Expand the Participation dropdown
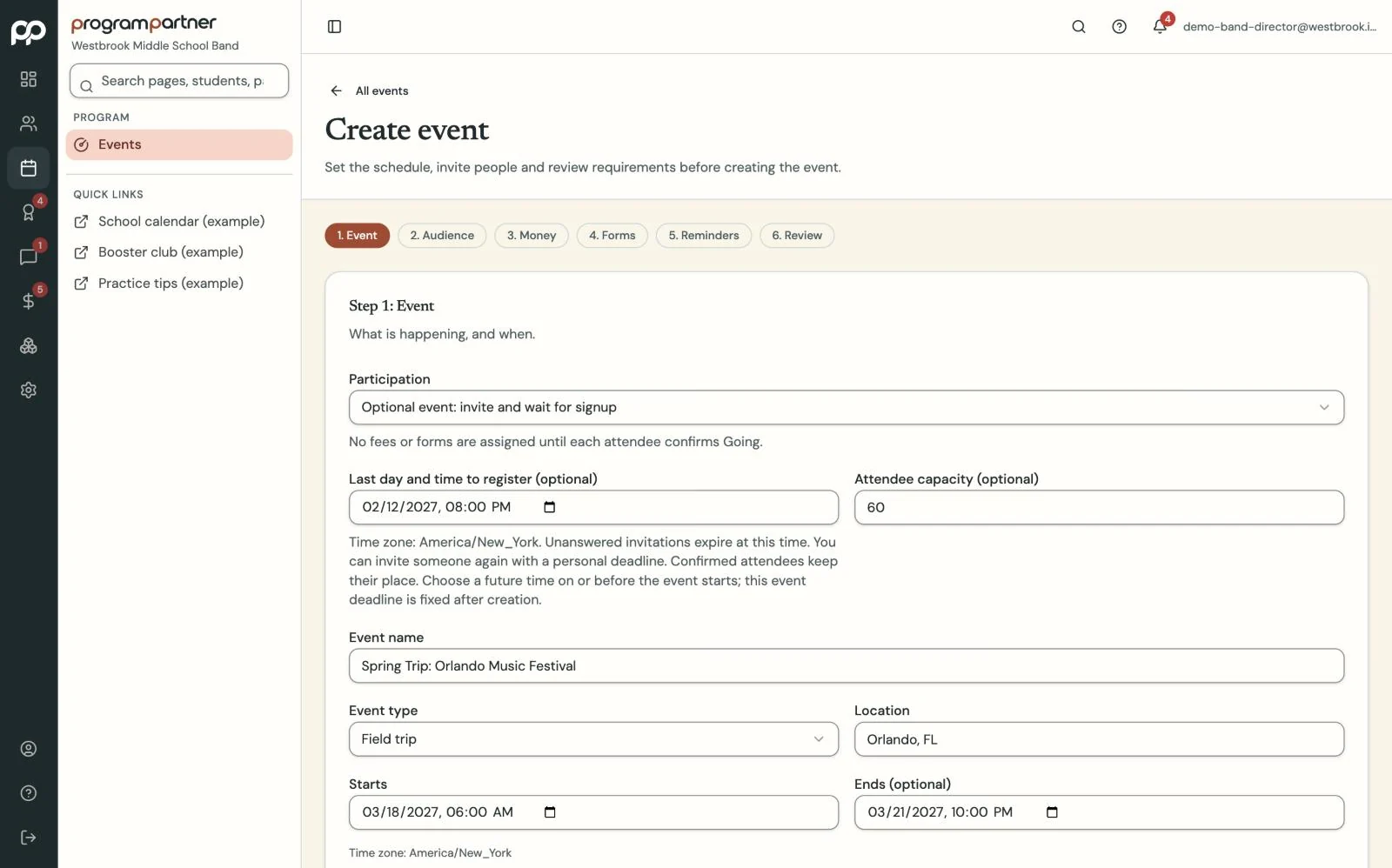Image resolution: width=1392 pixels, height=868 pixels. [846, 407]
